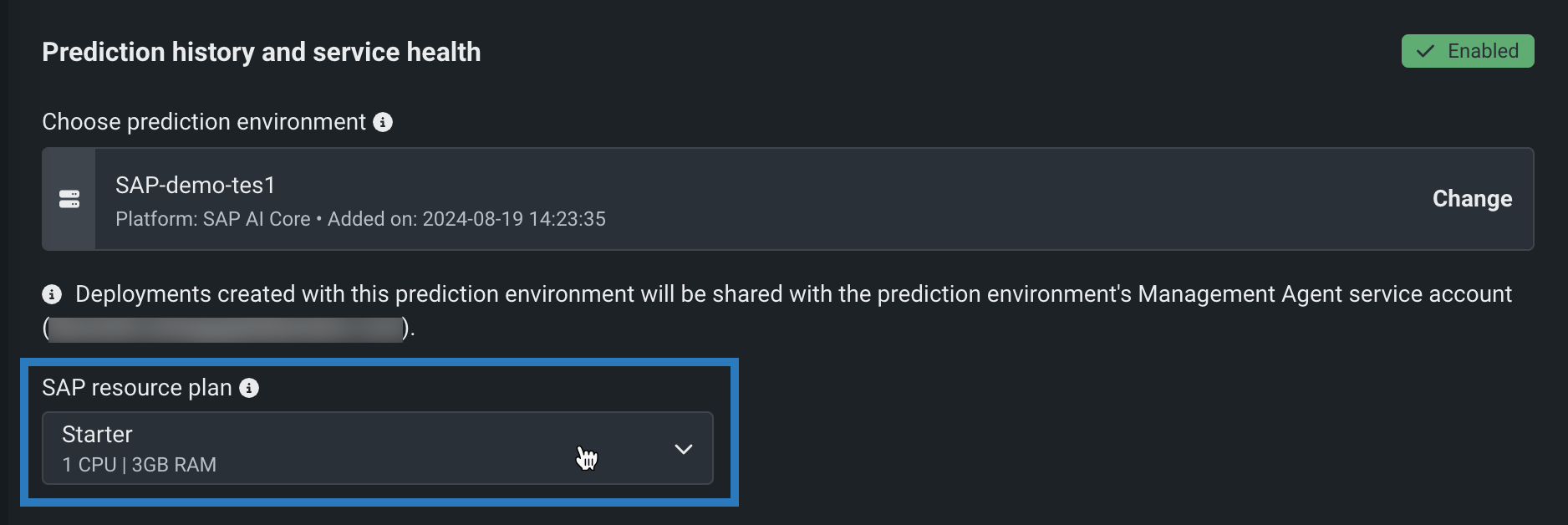This screenshot has width=1568, height=525.
Task: Click info icon before the Deployments notice
Action: (x=52, y=294)
